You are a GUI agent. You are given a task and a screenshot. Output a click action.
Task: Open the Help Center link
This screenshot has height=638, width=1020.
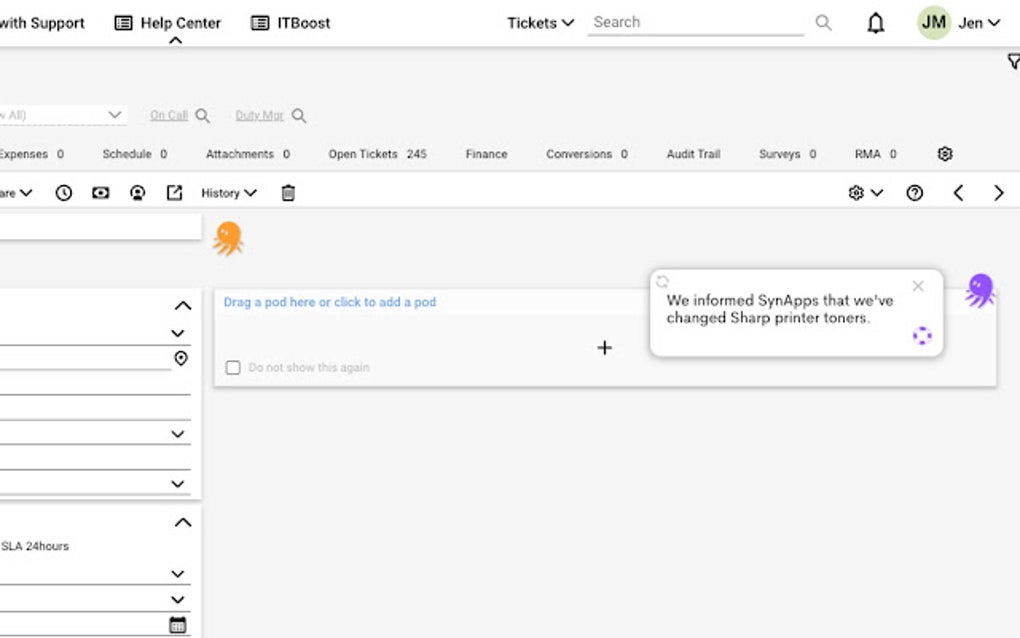coord(168,23)
